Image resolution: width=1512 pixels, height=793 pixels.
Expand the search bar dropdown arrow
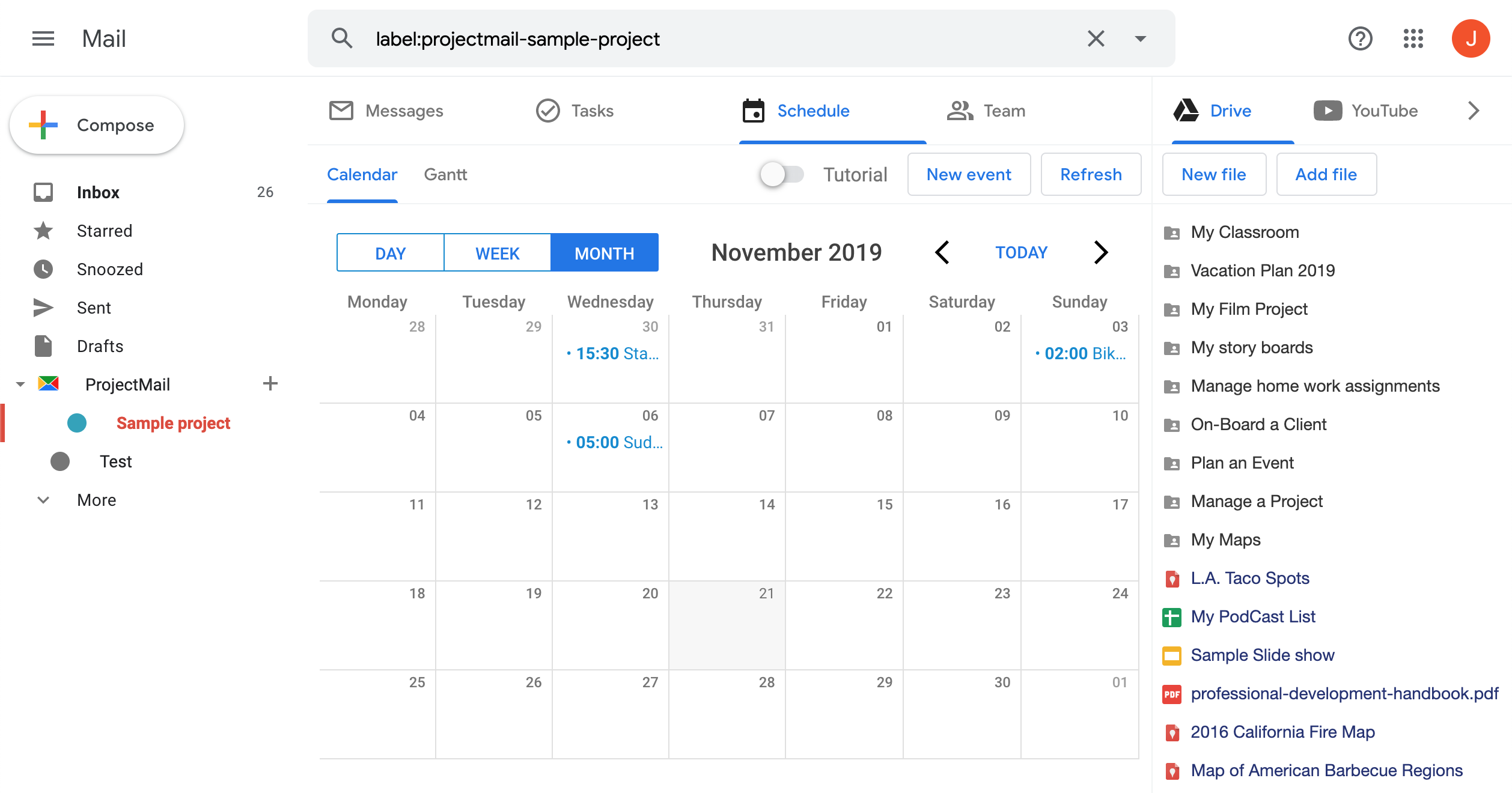click(1140, 38)
